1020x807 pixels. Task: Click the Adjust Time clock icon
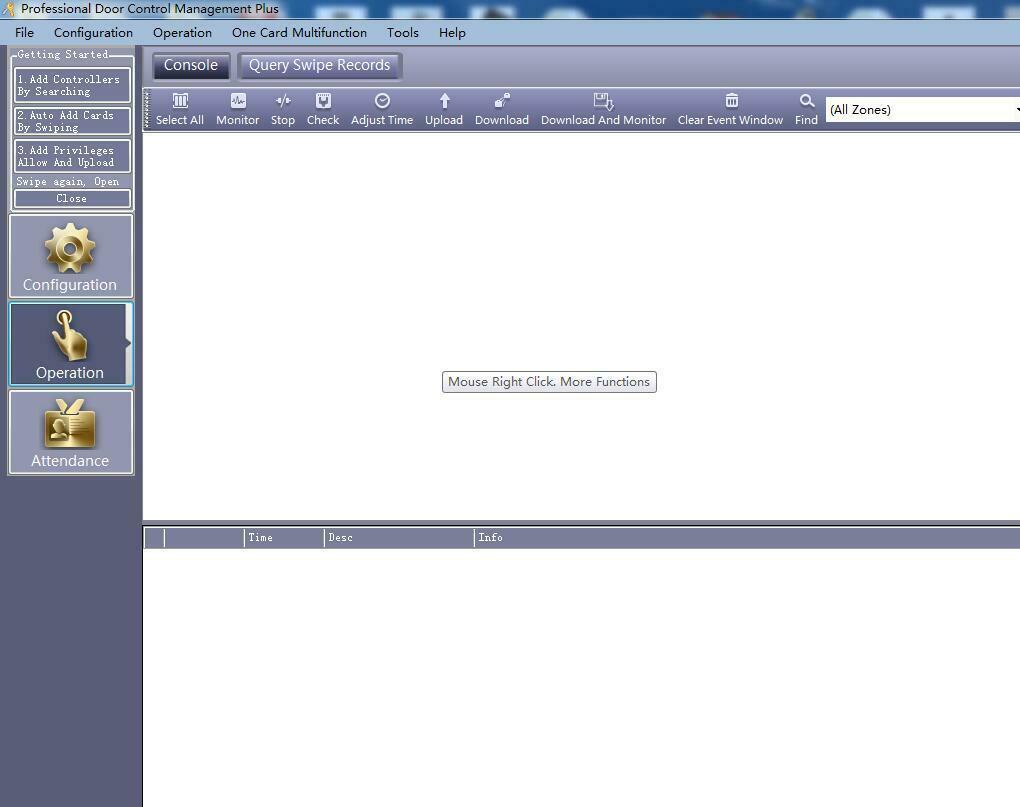(x=382, y=101)
